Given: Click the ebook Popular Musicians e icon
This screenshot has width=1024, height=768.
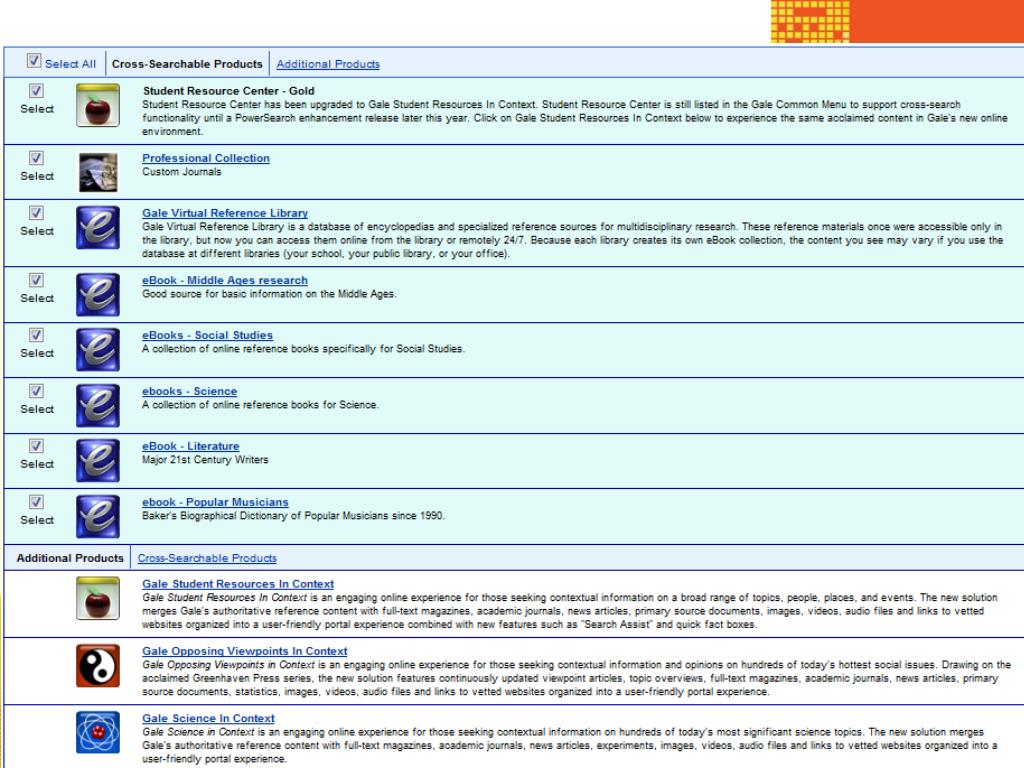Looking at the screenshot, I should pyautogui.click(x=98, y=517).
